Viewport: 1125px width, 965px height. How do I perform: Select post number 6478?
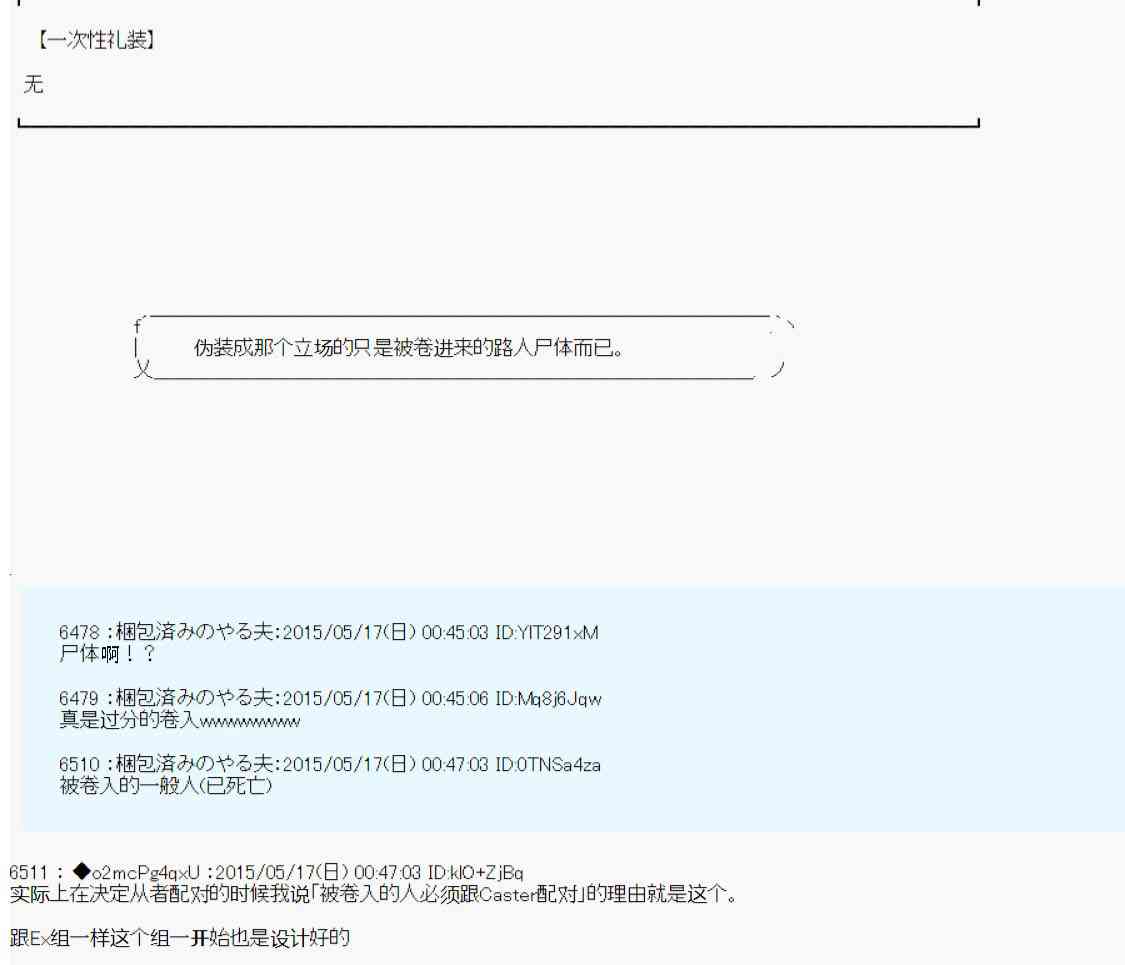(82, 634)
